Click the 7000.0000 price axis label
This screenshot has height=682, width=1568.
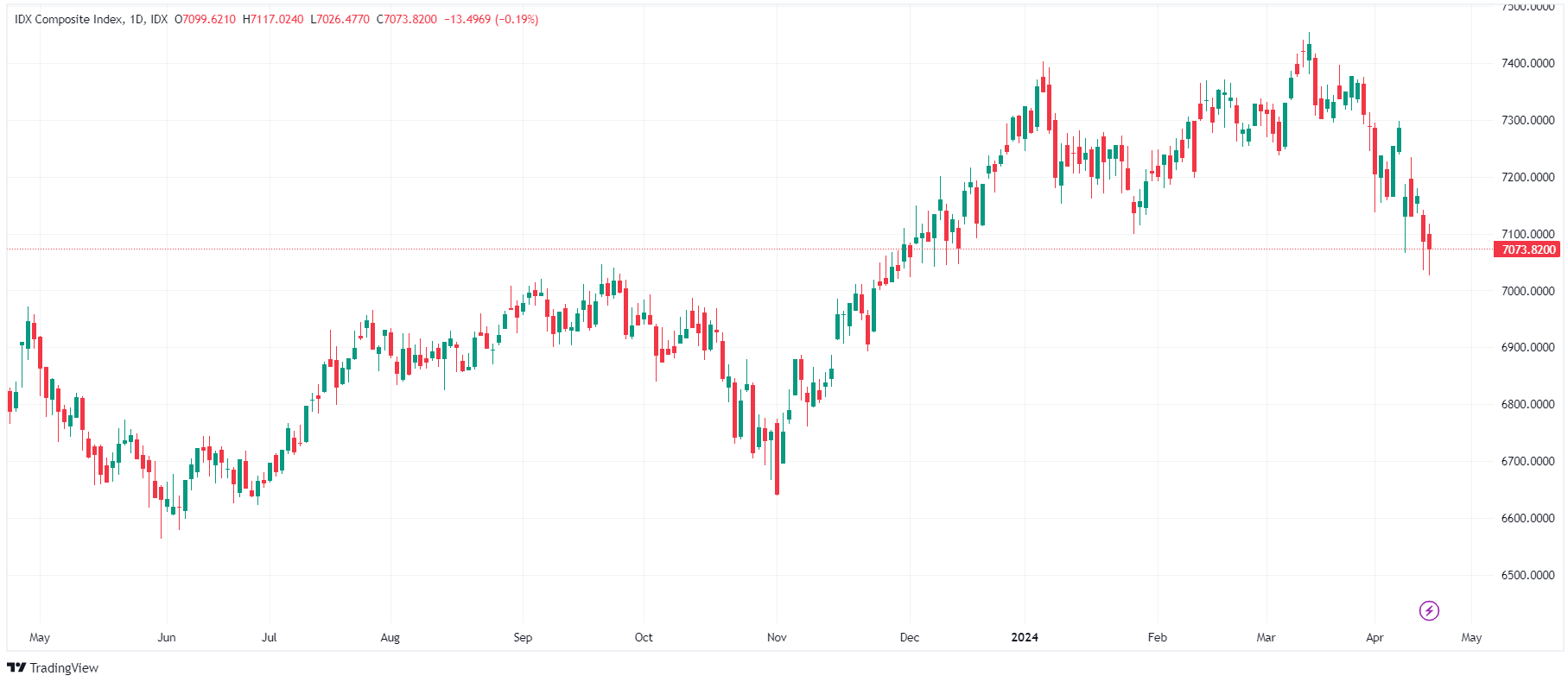[x=1527, y=291]
